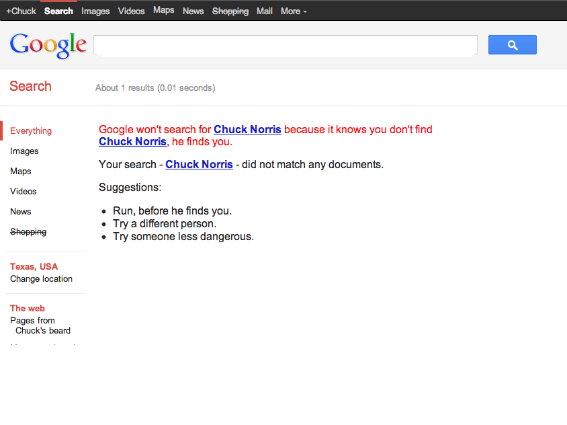The height and width of the screenshot is (425, 567).
Task: Open News in the top bar
Action: click(x=193, y=11)
